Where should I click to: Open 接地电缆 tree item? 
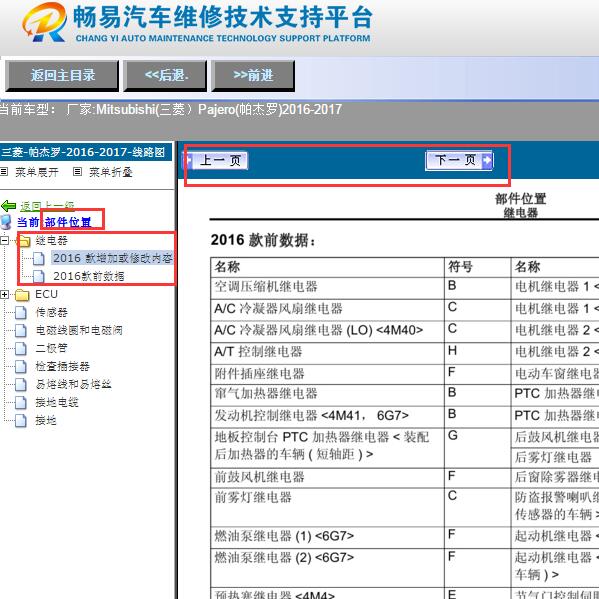click(57, 402)
